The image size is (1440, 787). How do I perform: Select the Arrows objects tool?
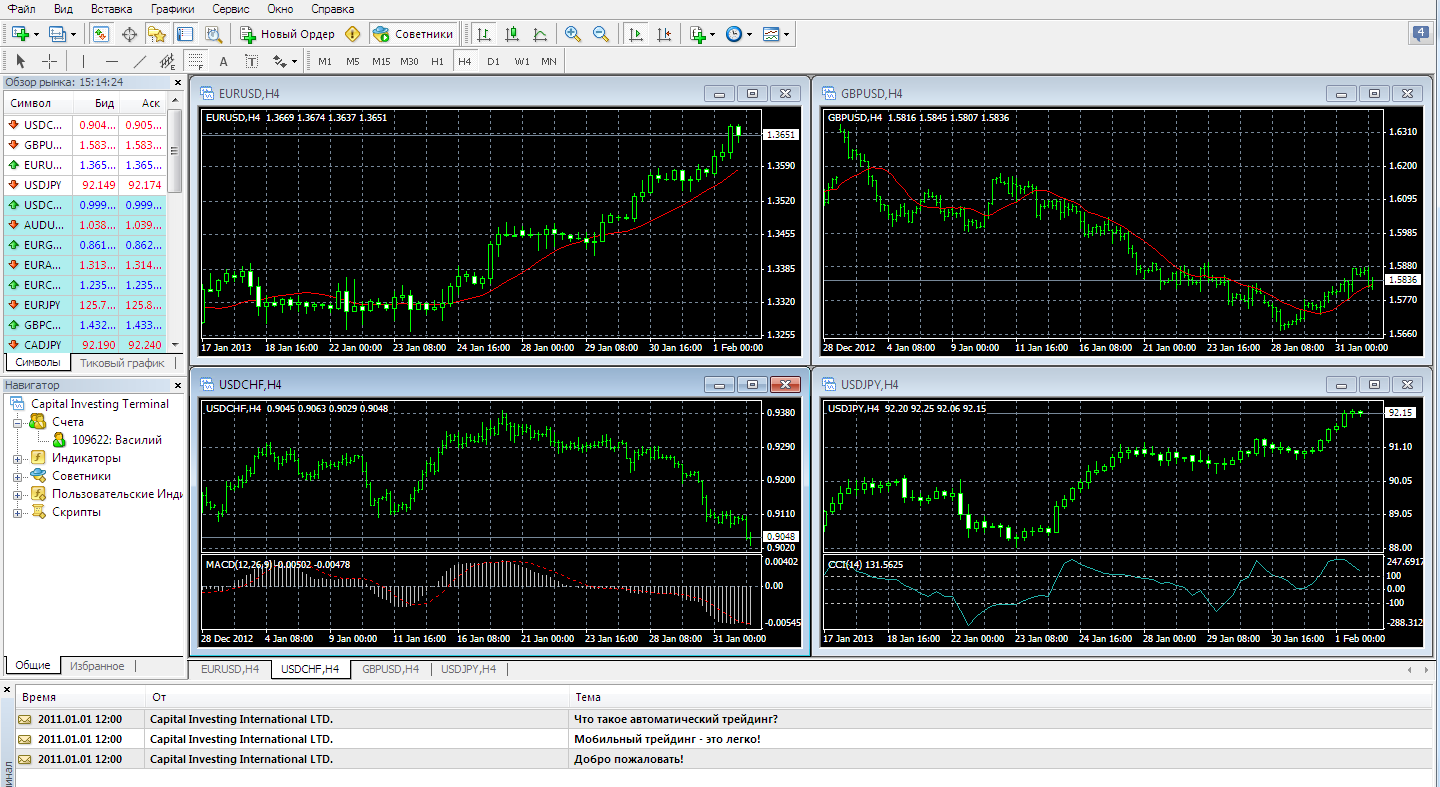[278, 61]
